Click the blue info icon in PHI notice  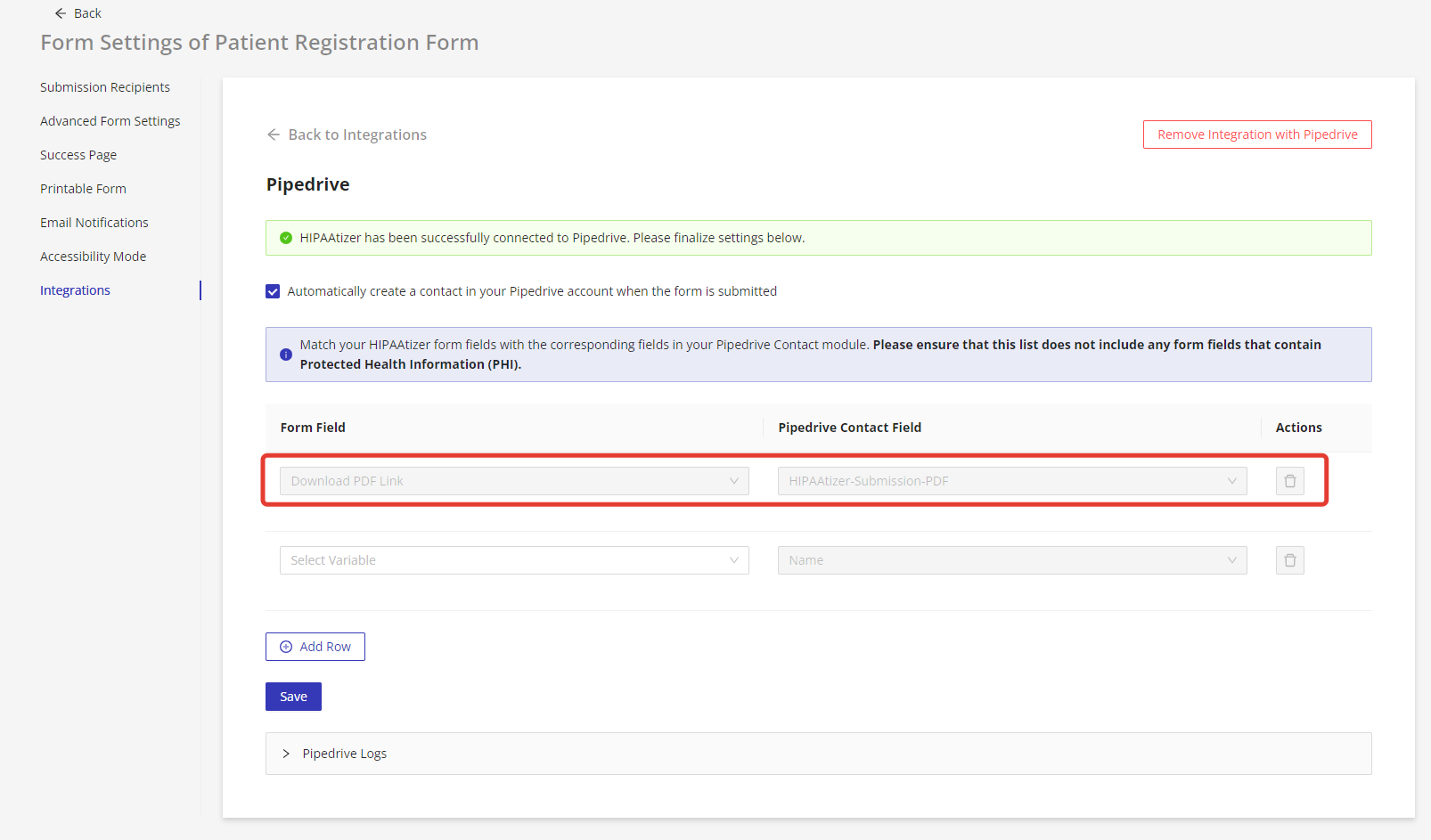[x=286, y=355]
